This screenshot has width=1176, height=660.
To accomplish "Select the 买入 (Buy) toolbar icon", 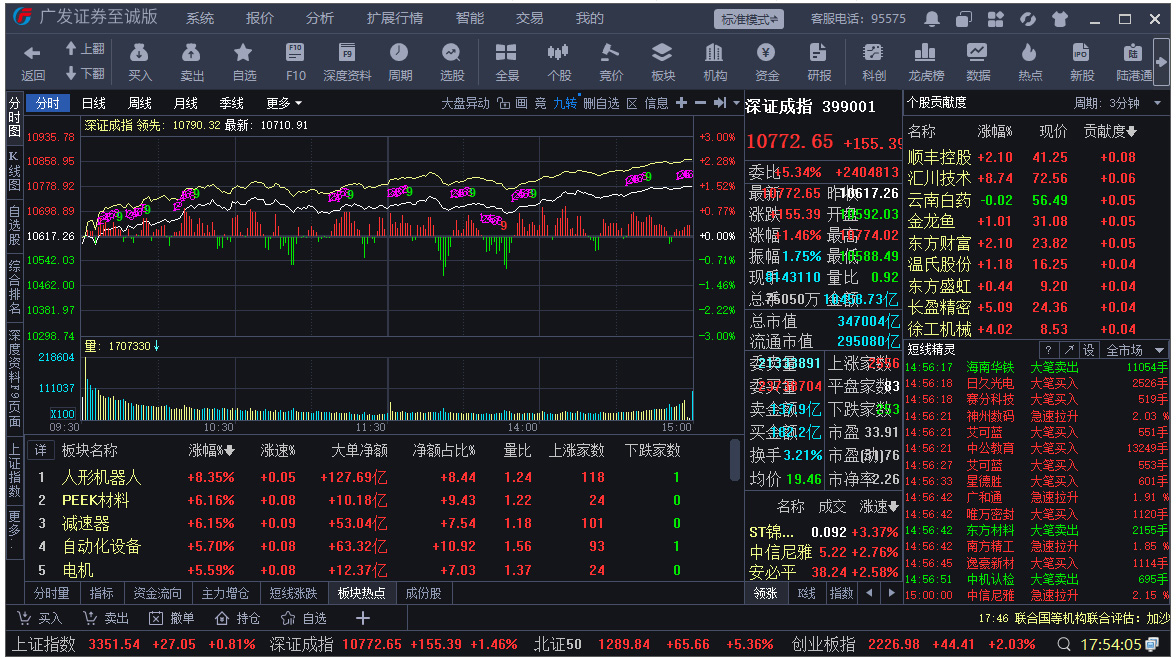I will [140, 60].
